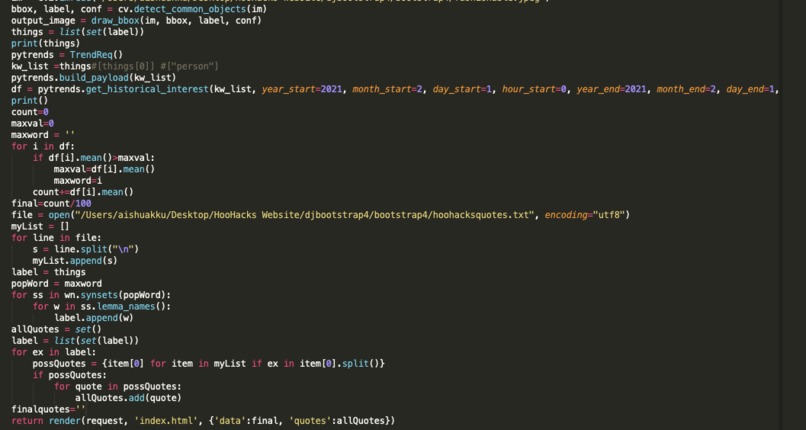Click the month_start=2 argument
The width and height of the screenshot is (806, 430).
tap(387, 89)
